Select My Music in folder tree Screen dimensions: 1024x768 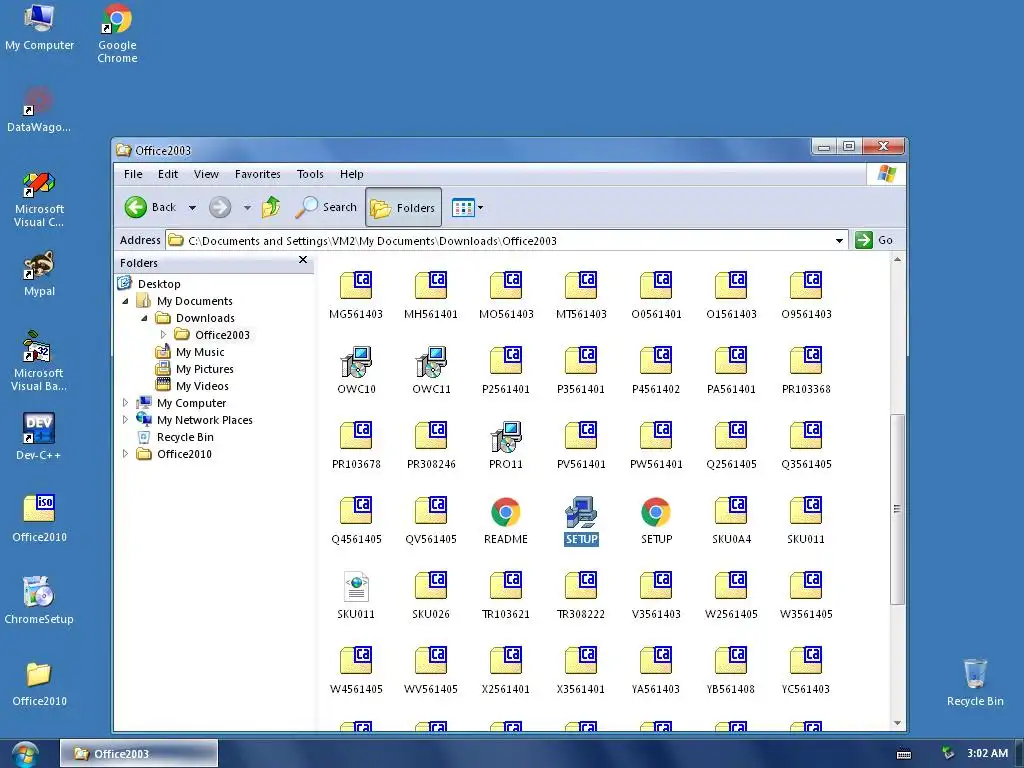pyautogui.click(x=200, y=352)
